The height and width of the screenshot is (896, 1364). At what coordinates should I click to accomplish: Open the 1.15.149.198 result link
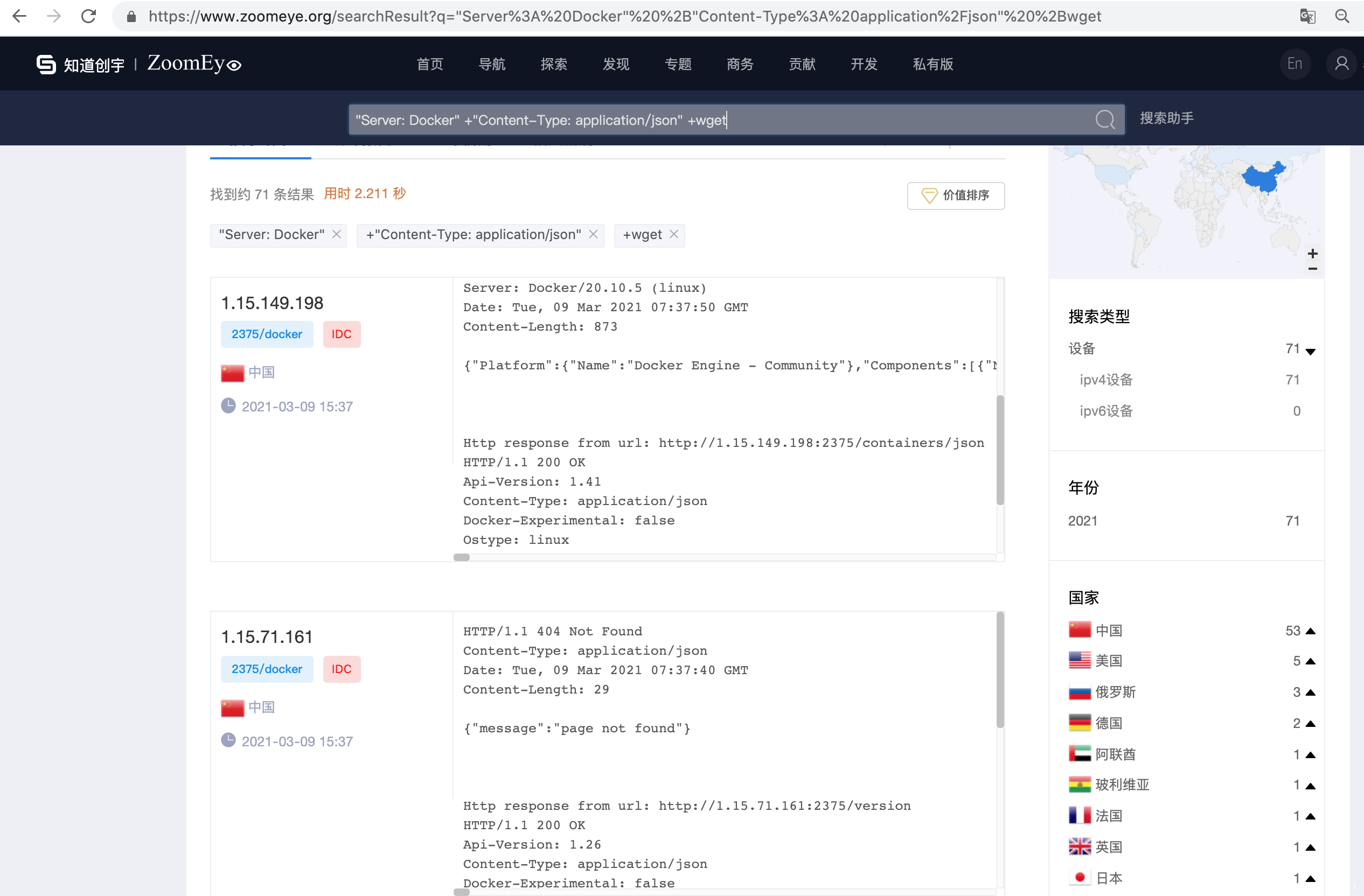(272, 303)
